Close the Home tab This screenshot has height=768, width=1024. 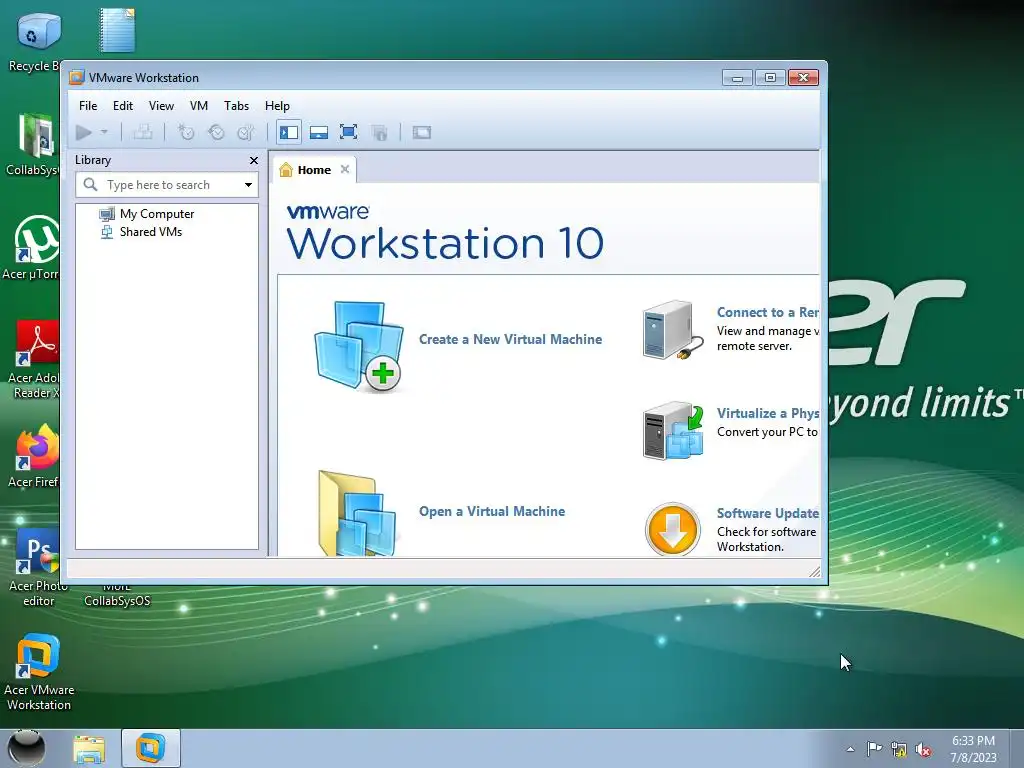click(345, 170)
